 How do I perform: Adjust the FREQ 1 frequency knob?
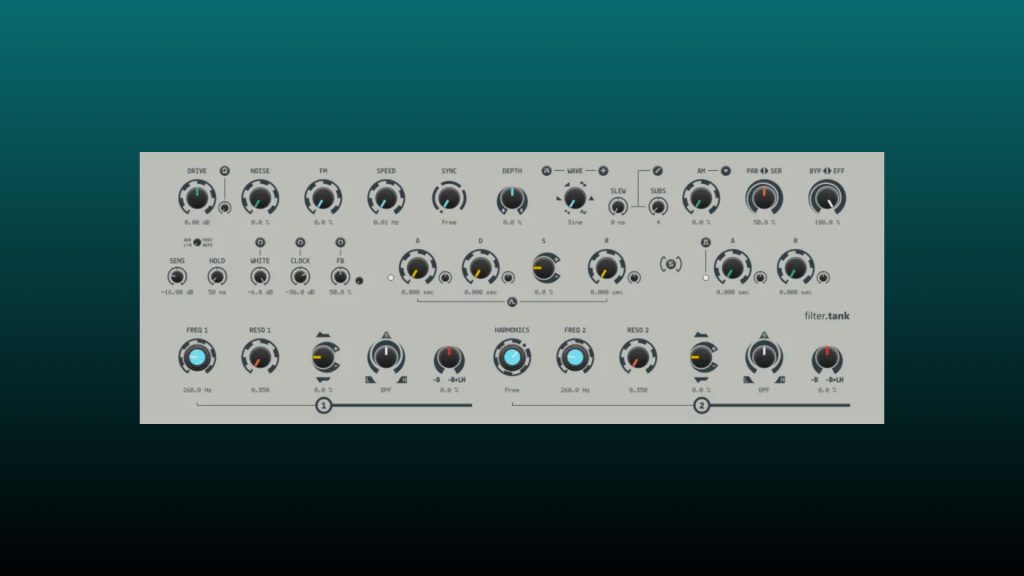(197, 355)
